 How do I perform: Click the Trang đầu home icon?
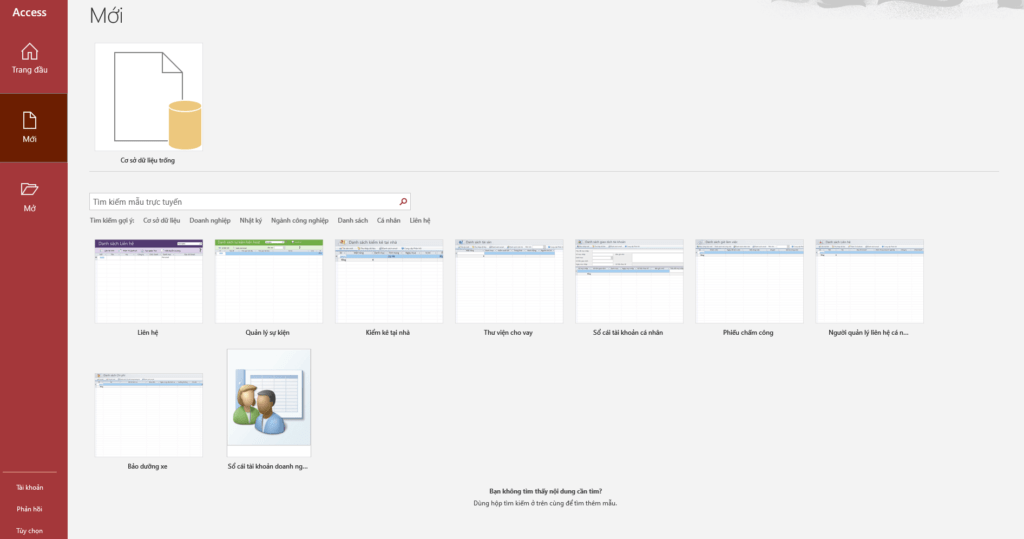point(30,51)
